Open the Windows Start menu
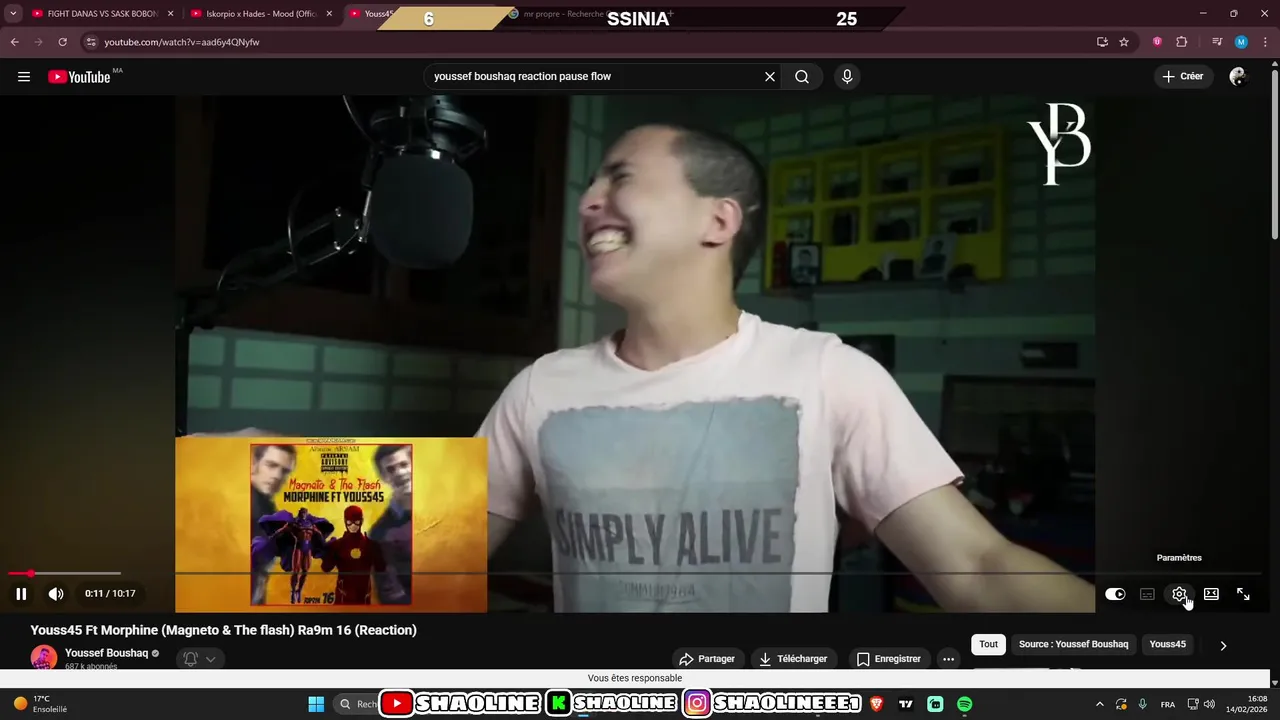 coord(315,704)
